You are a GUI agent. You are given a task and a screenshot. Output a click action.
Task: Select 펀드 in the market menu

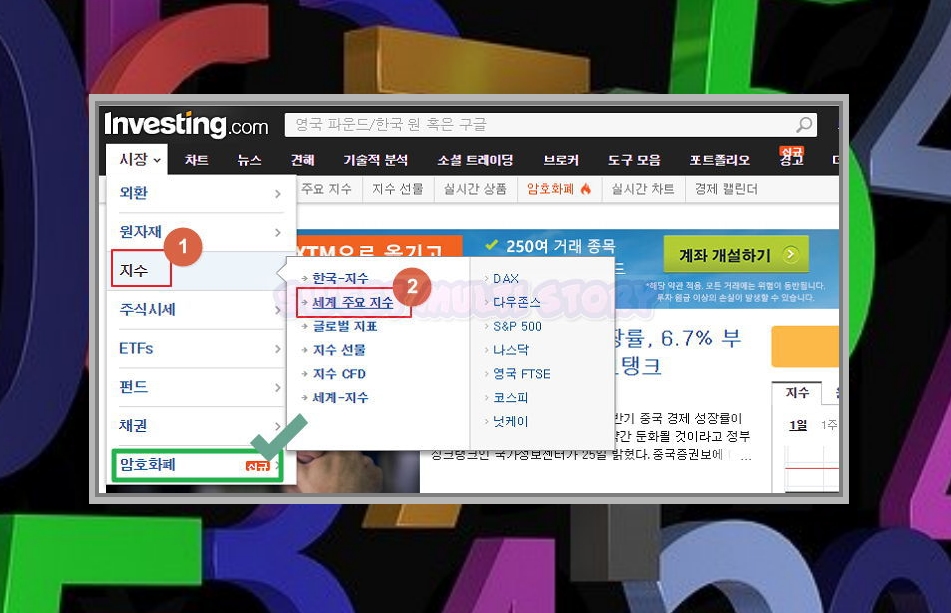(x=133, y=387)
